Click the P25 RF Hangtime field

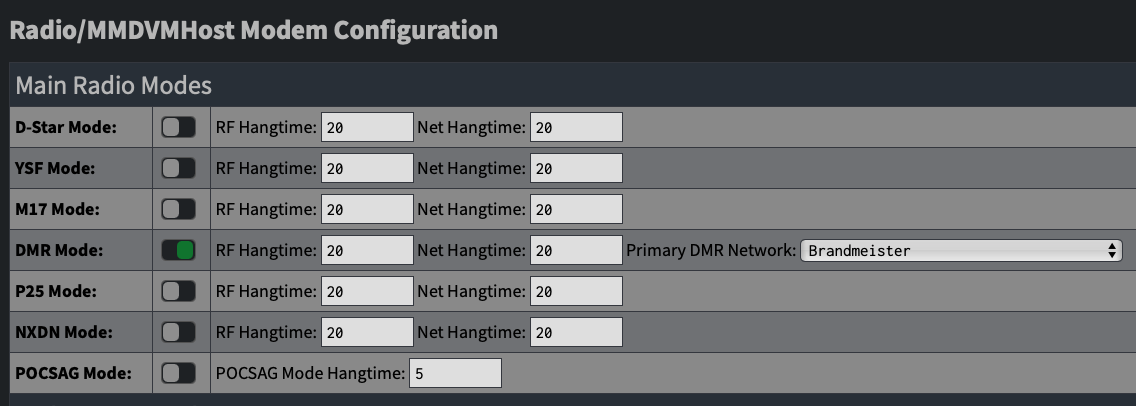point(367,291)
